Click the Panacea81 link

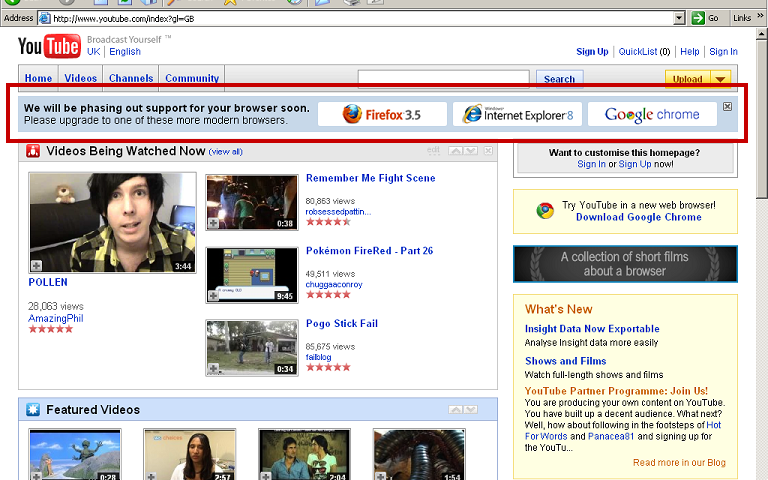(611, 436)
